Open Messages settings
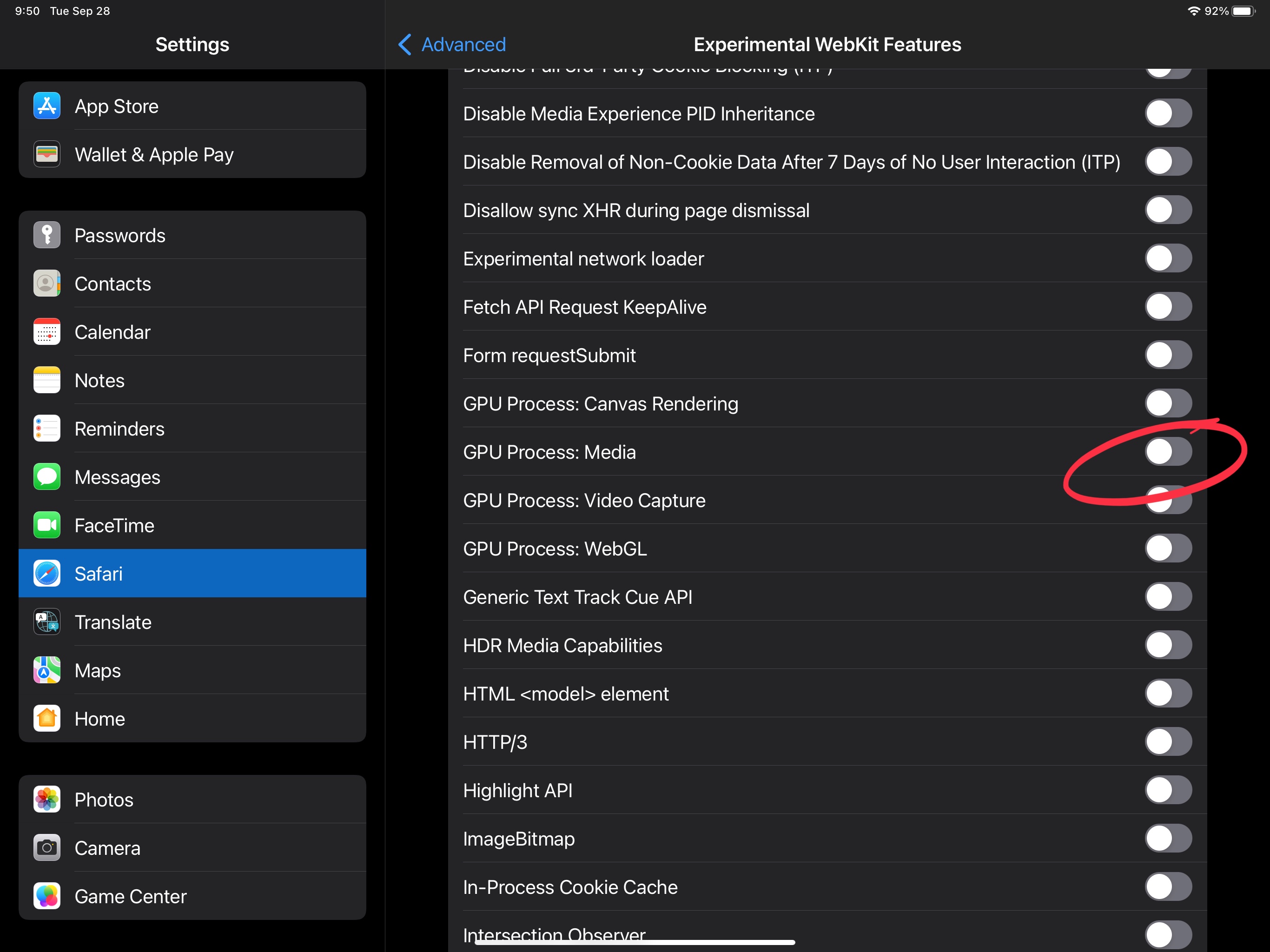Image resolution: width=1270 pixels, height=952 pixels. tap(192, 477)
